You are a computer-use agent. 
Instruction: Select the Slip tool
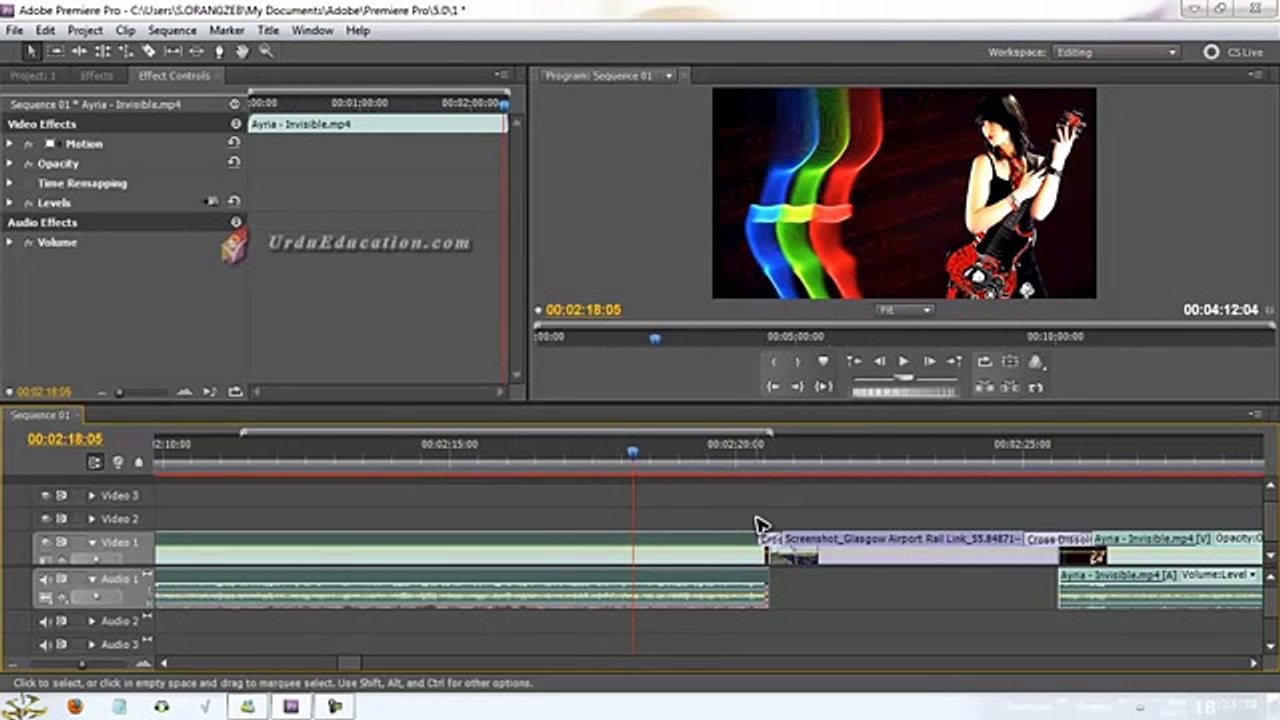[173, 51]
